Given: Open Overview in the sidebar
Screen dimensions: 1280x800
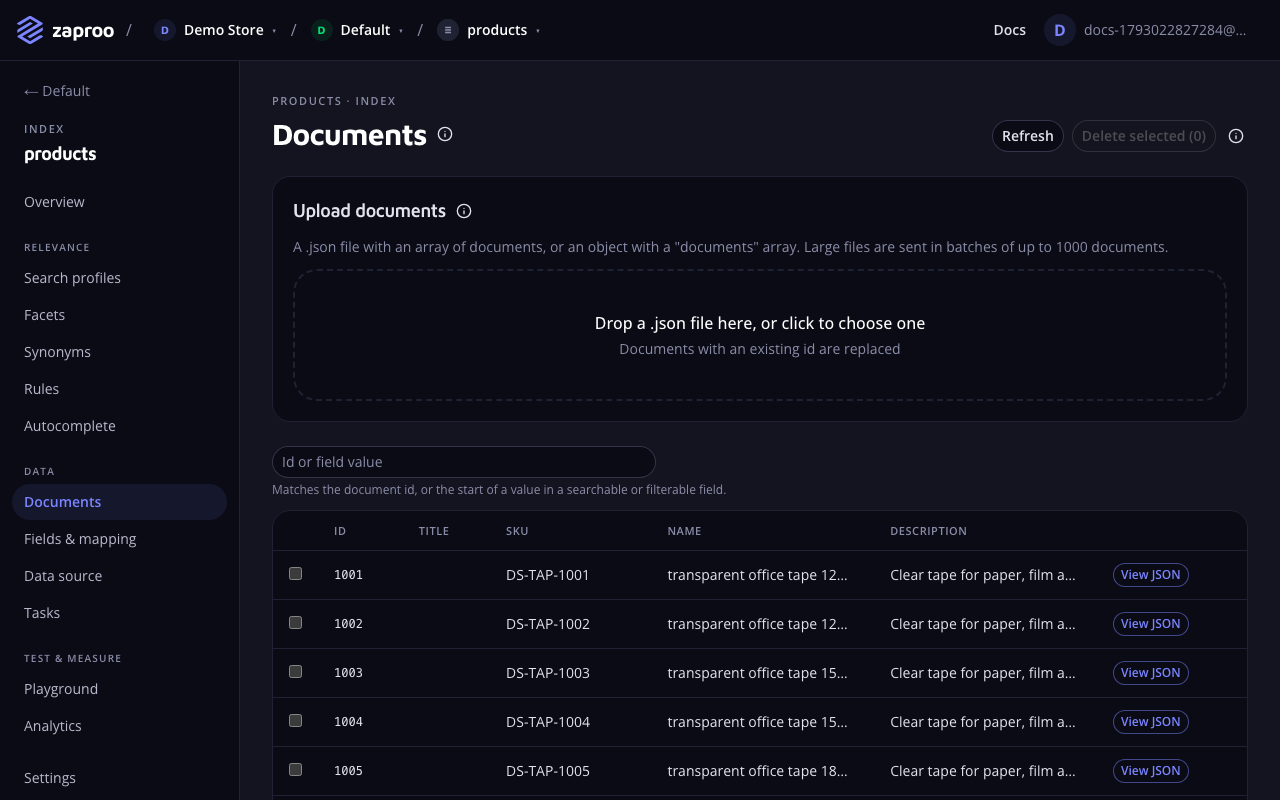Looking at the screenshot, I should click(119, 202).
